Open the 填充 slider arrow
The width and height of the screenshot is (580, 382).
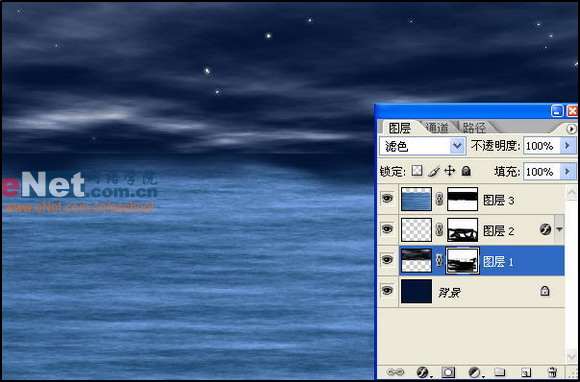[x=567, y=171]
